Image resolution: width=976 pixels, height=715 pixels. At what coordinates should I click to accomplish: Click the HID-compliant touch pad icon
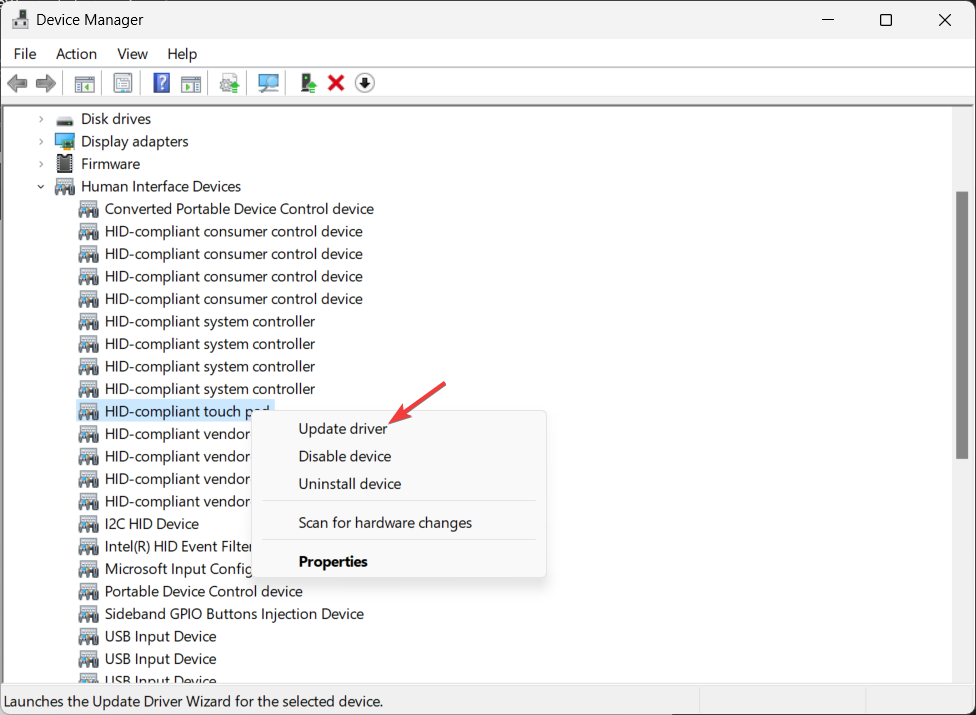[88, 411]
